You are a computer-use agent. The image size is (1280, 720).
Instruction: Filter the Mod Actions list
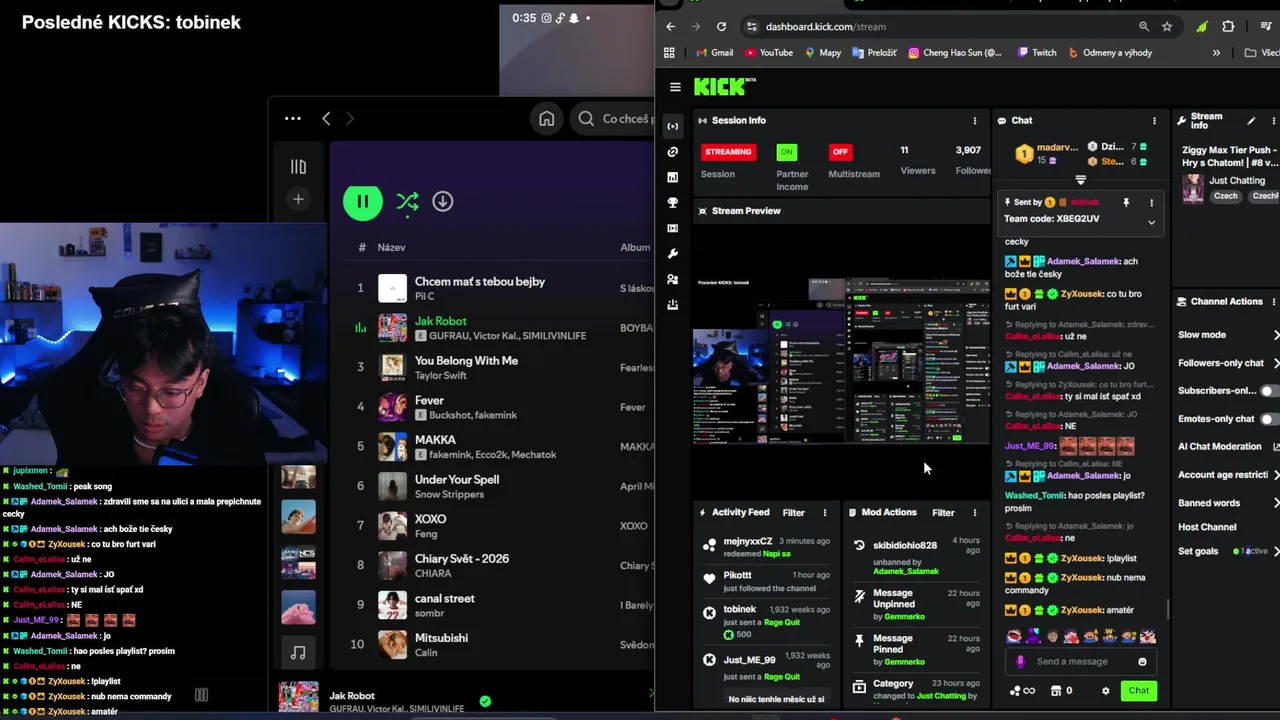tap(943, 513)
